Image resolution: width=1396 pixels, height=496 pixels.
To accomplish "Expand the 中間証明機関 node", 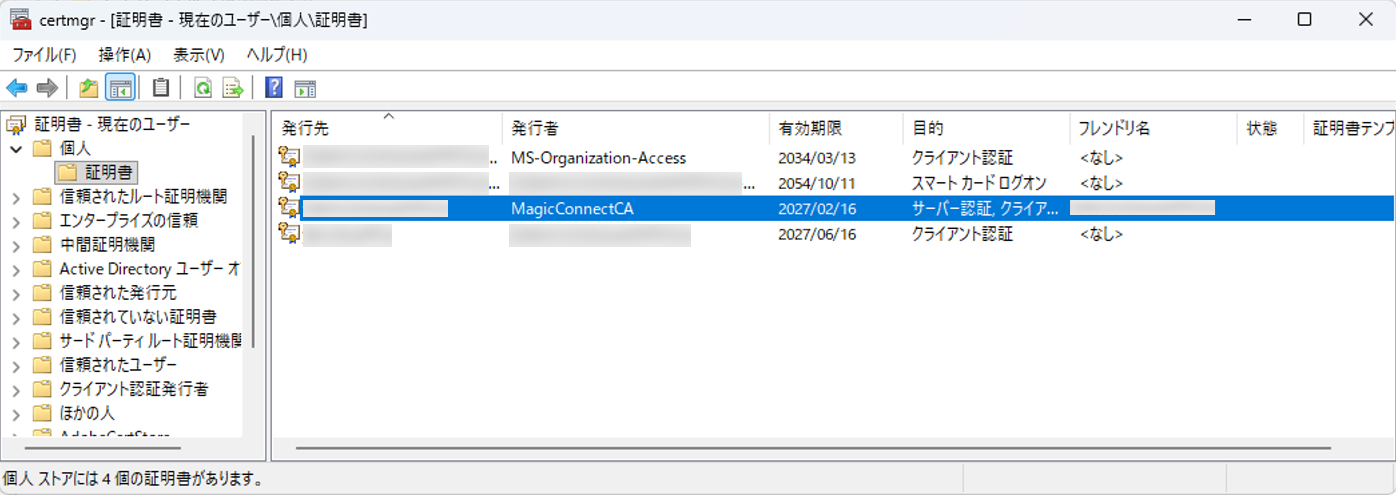I will click(15, 245).
